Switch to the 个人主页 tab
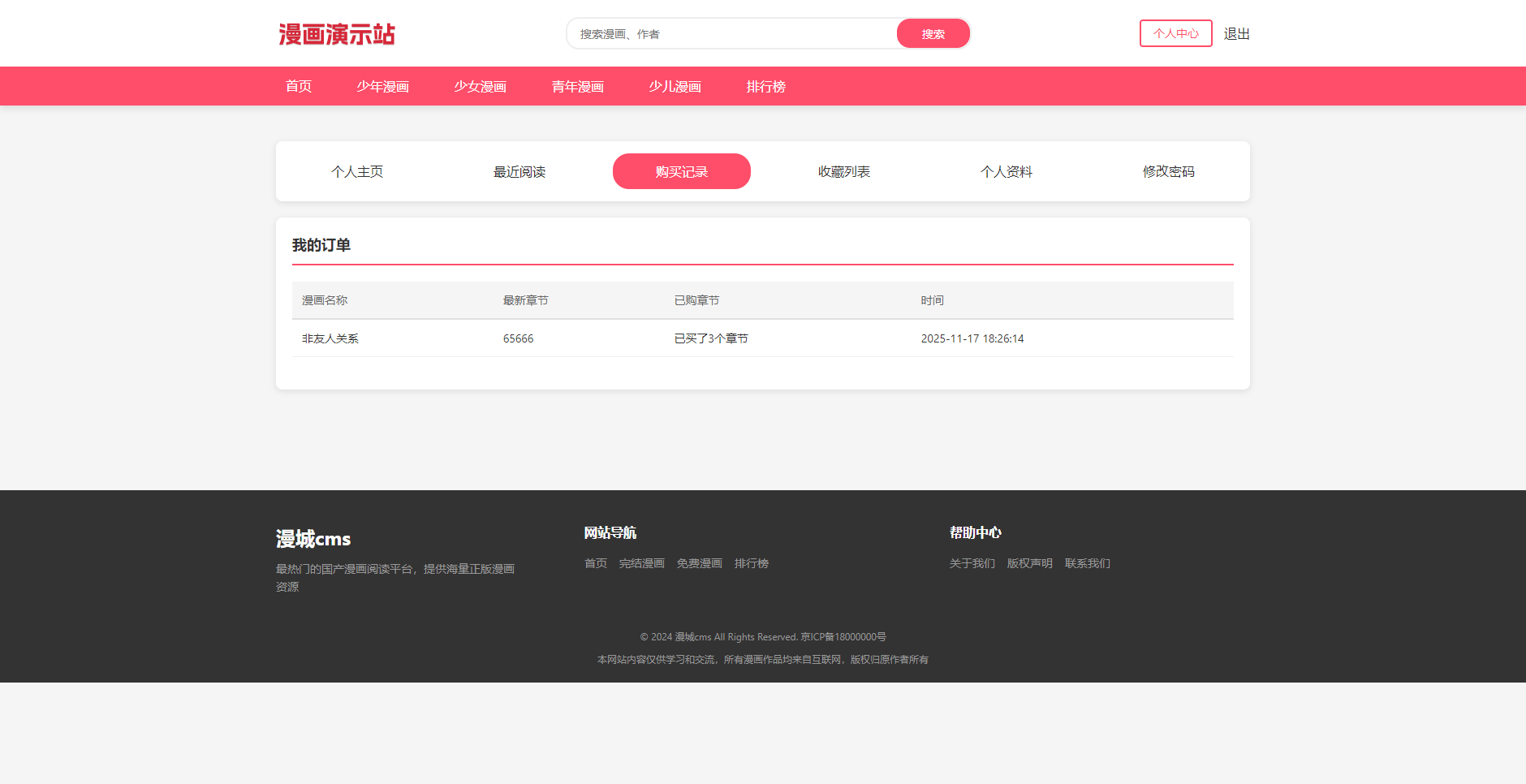Viewport: 1526px width, 784px height. pyautogui.click(x=357, y=171)
